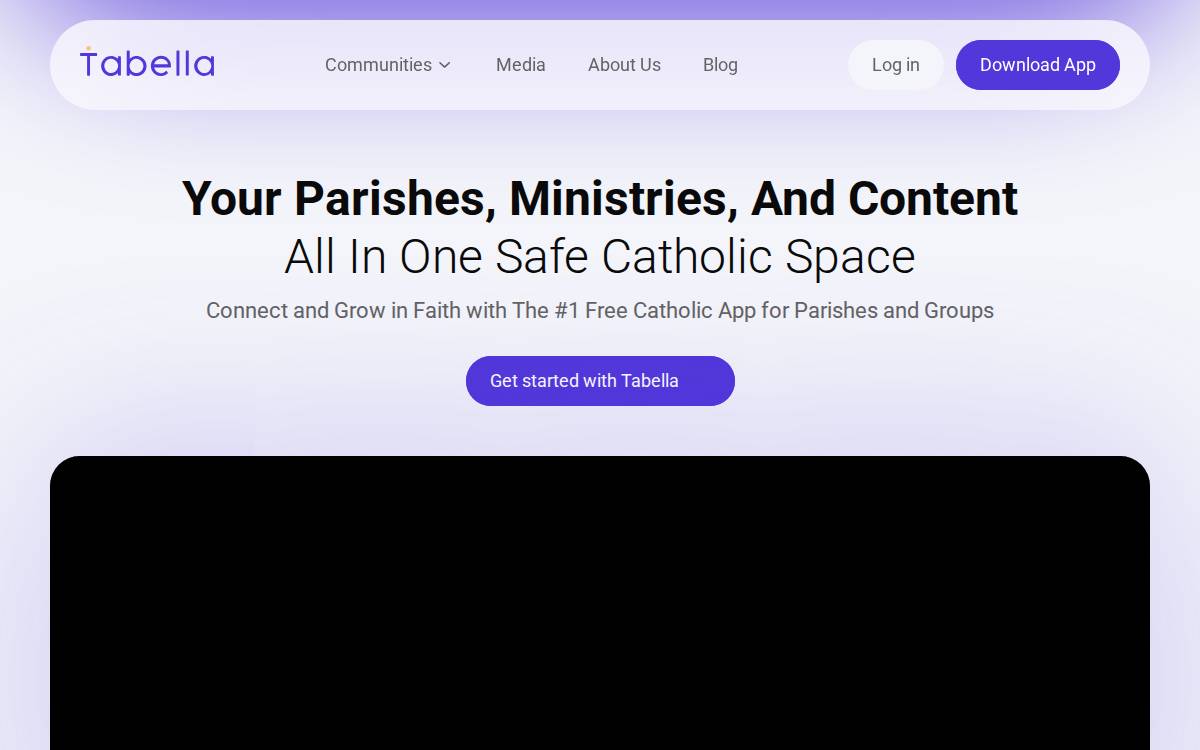The height and width of the screenshot is (750, 1200).
Task: Click the black video preview area
Action: point(600,603)
